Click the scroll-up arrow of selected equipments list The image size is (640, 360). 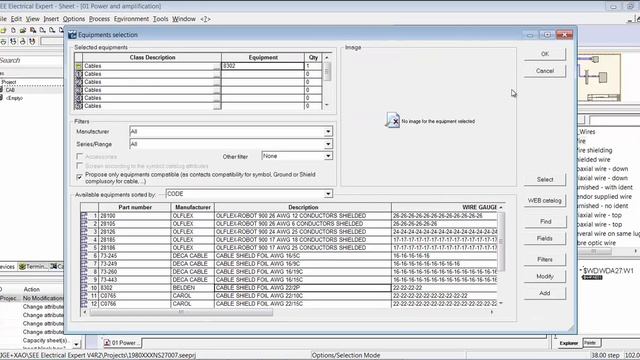pos(327,58)
